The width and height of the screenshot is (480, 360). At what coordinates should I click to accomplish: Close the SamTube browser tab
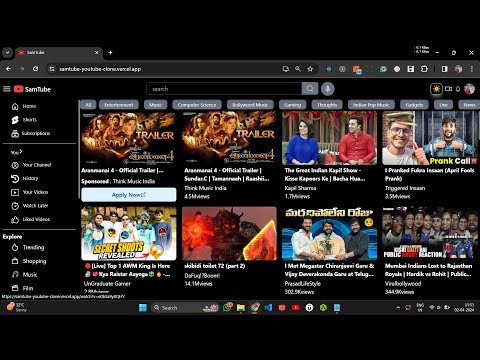click(97, 52)
